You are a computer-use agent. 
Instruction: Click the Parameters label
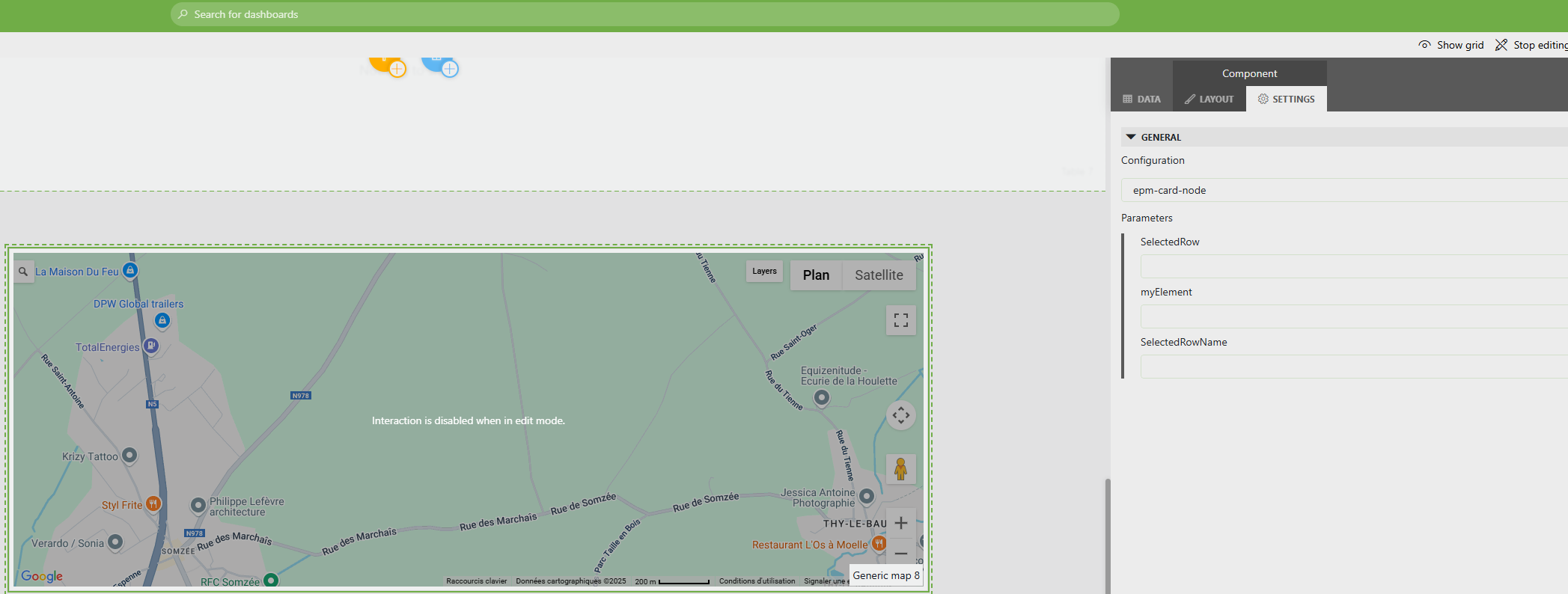[x=1147, y=218]
